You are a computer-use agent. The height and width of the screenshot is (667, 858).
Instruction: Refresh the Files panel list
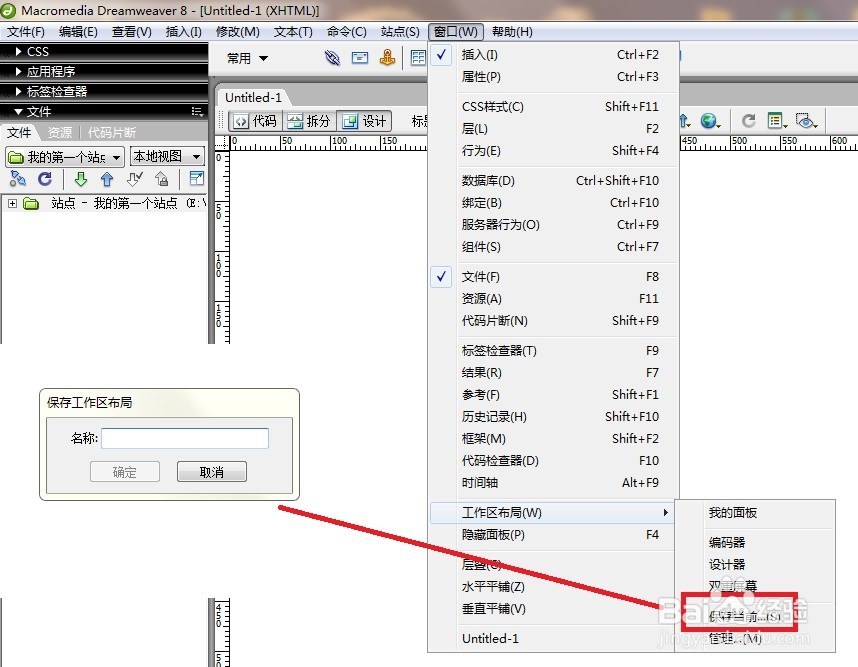[45, 178]
